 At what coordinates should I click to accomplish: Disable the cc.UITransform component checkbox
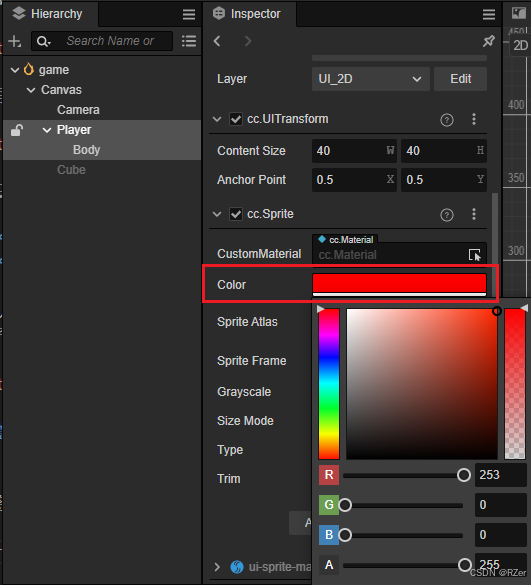point(236,119)
